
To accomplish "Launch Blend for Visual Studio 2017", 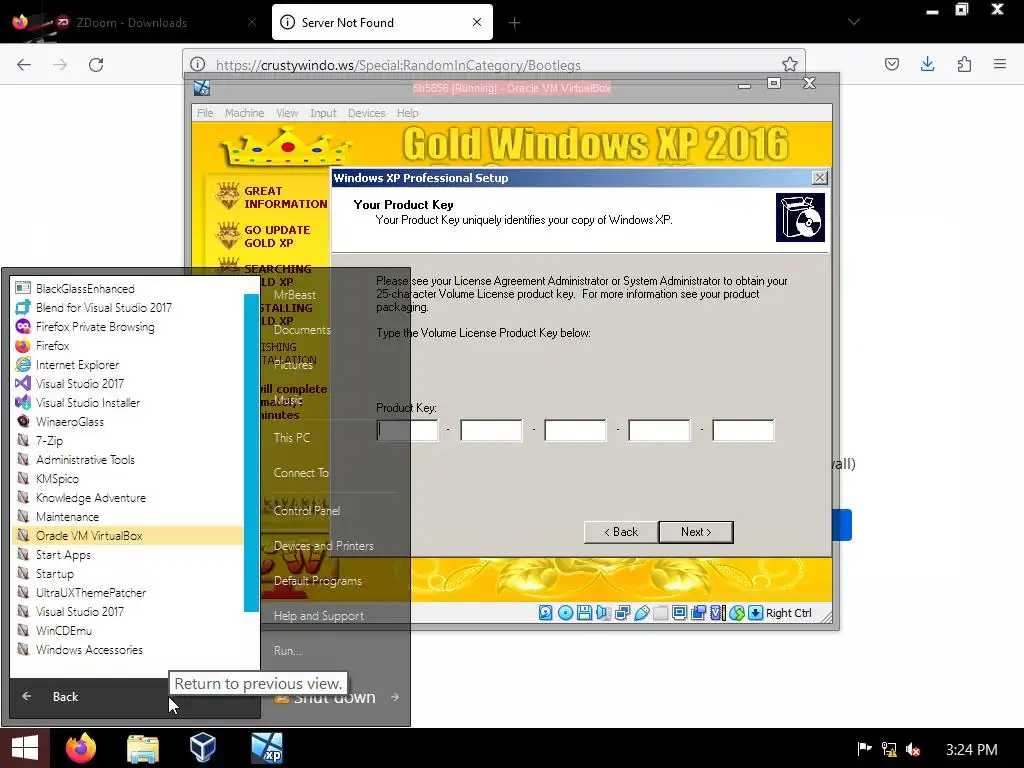I will (x=128, y=308).
